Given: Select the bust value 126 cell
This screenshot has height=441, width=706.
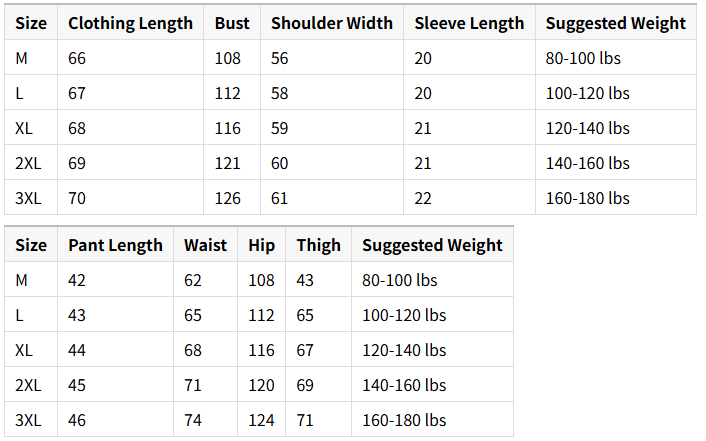Looking at the screenshot, I should (x=228, y=198).
